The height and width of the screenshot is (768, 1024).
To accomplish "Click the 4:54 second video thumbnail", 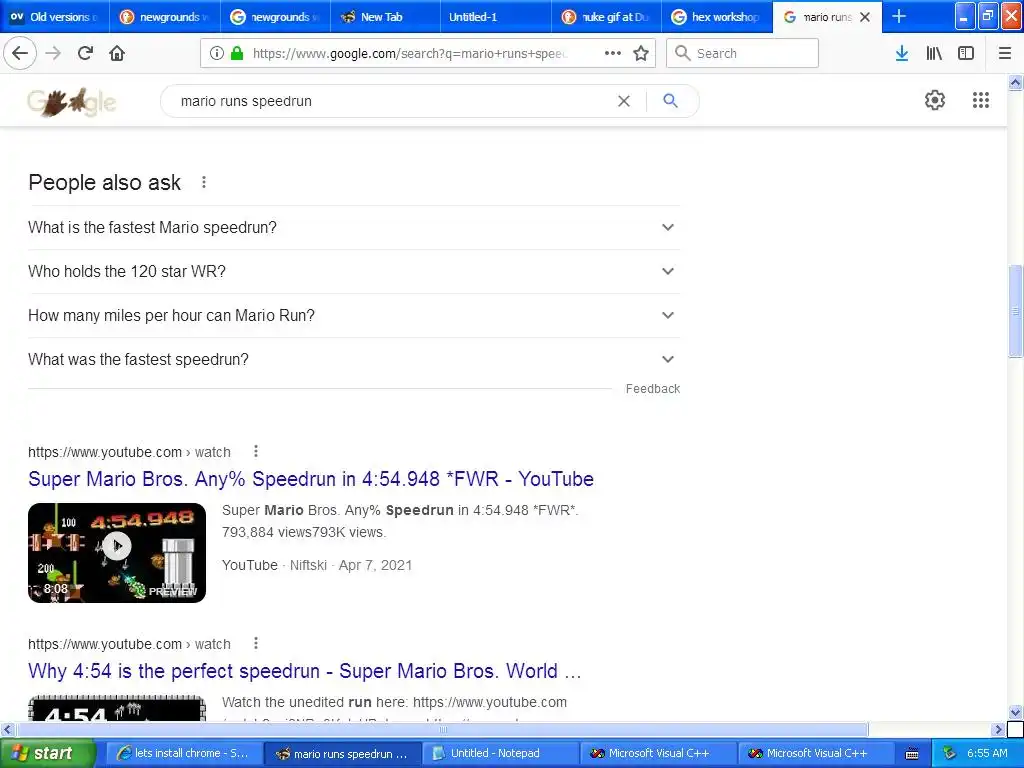I will (117, 709).
